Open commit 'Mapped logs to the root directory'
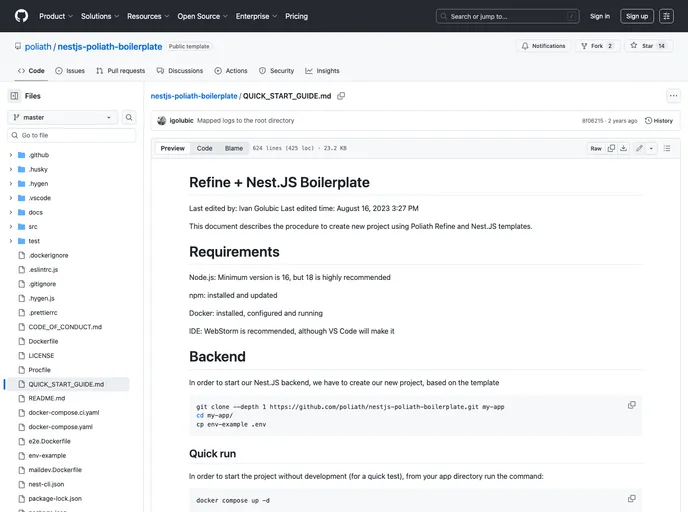Viewport: 688px width, 512px height. pyautogui.click(x=245, y=121)
